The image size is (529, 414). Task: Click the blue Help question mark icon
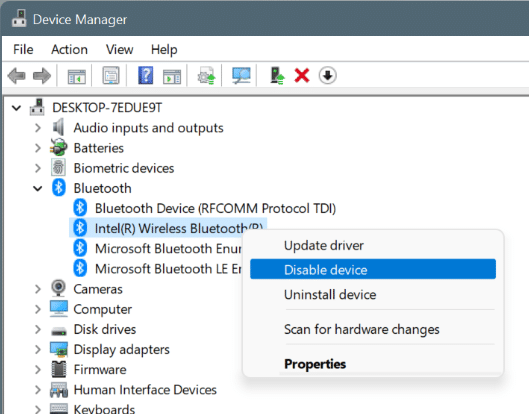pyautogui.click(x=146, y=75)
